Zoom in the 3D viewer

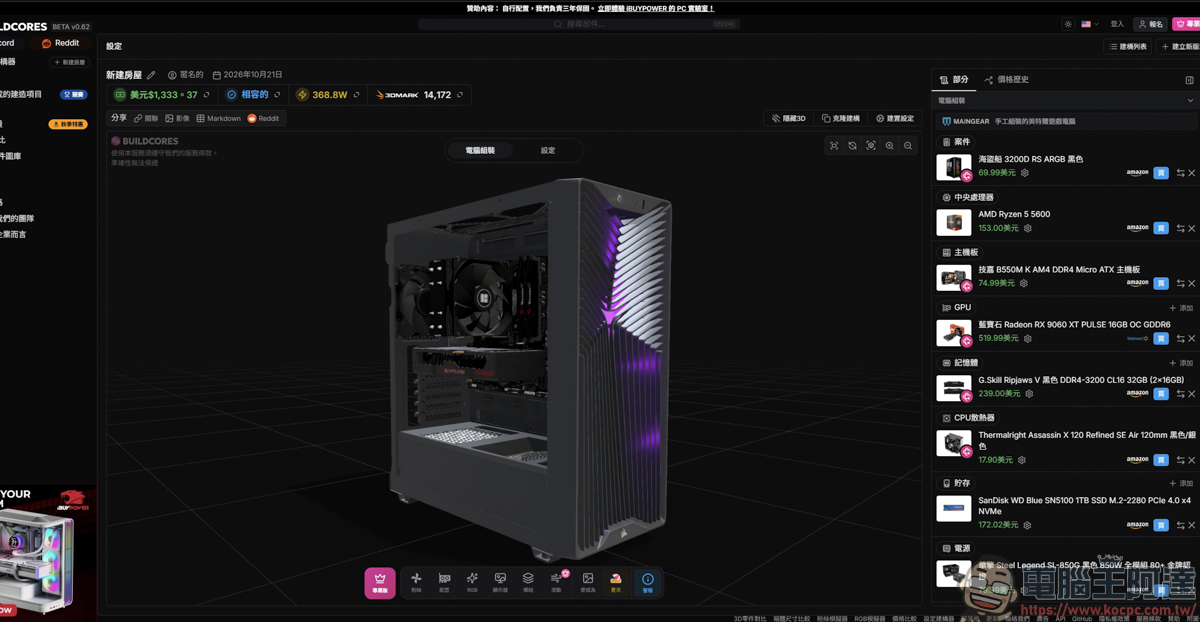click(x=889, y=146)
